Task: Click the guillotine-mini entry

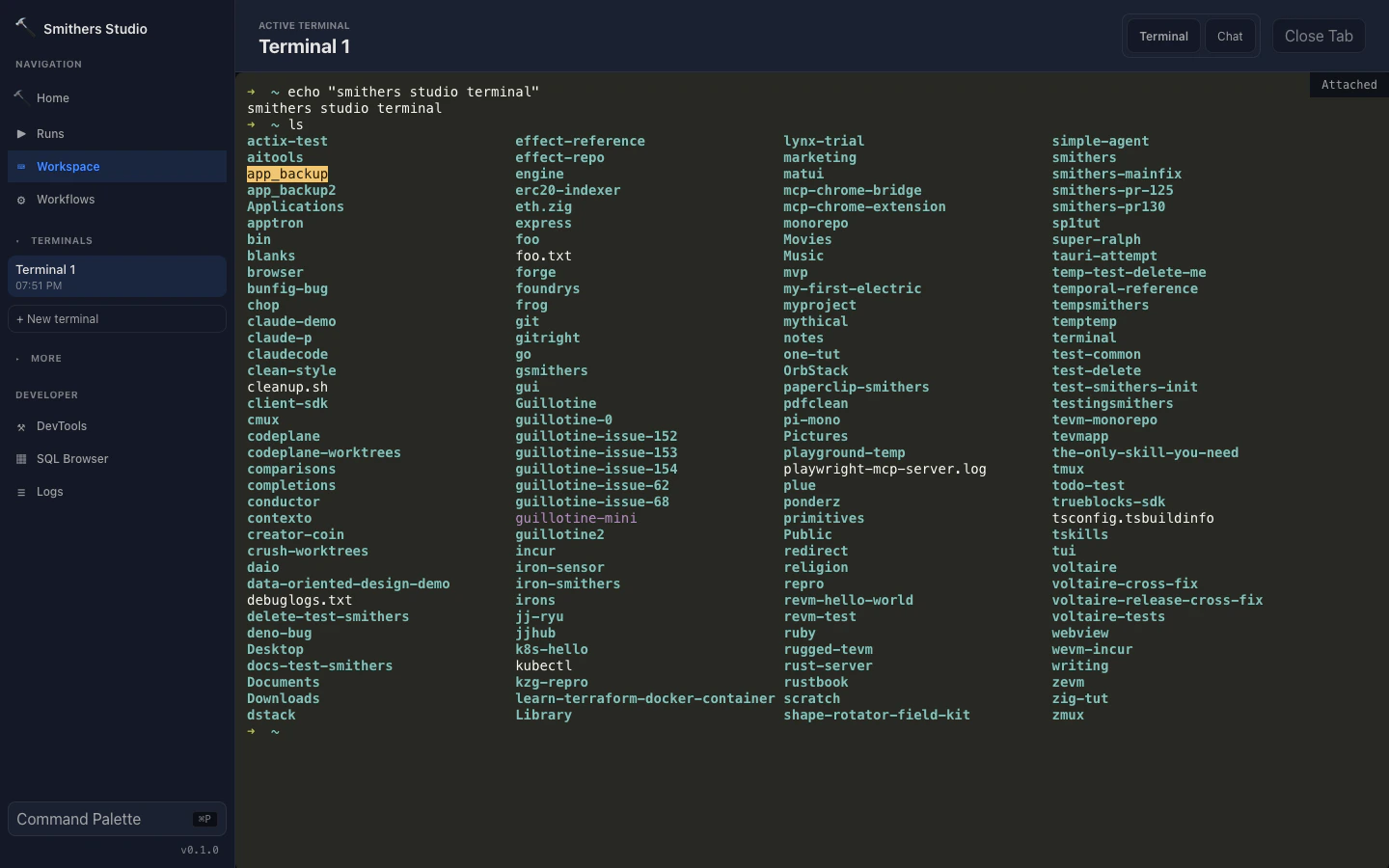Action: [576, 518]
